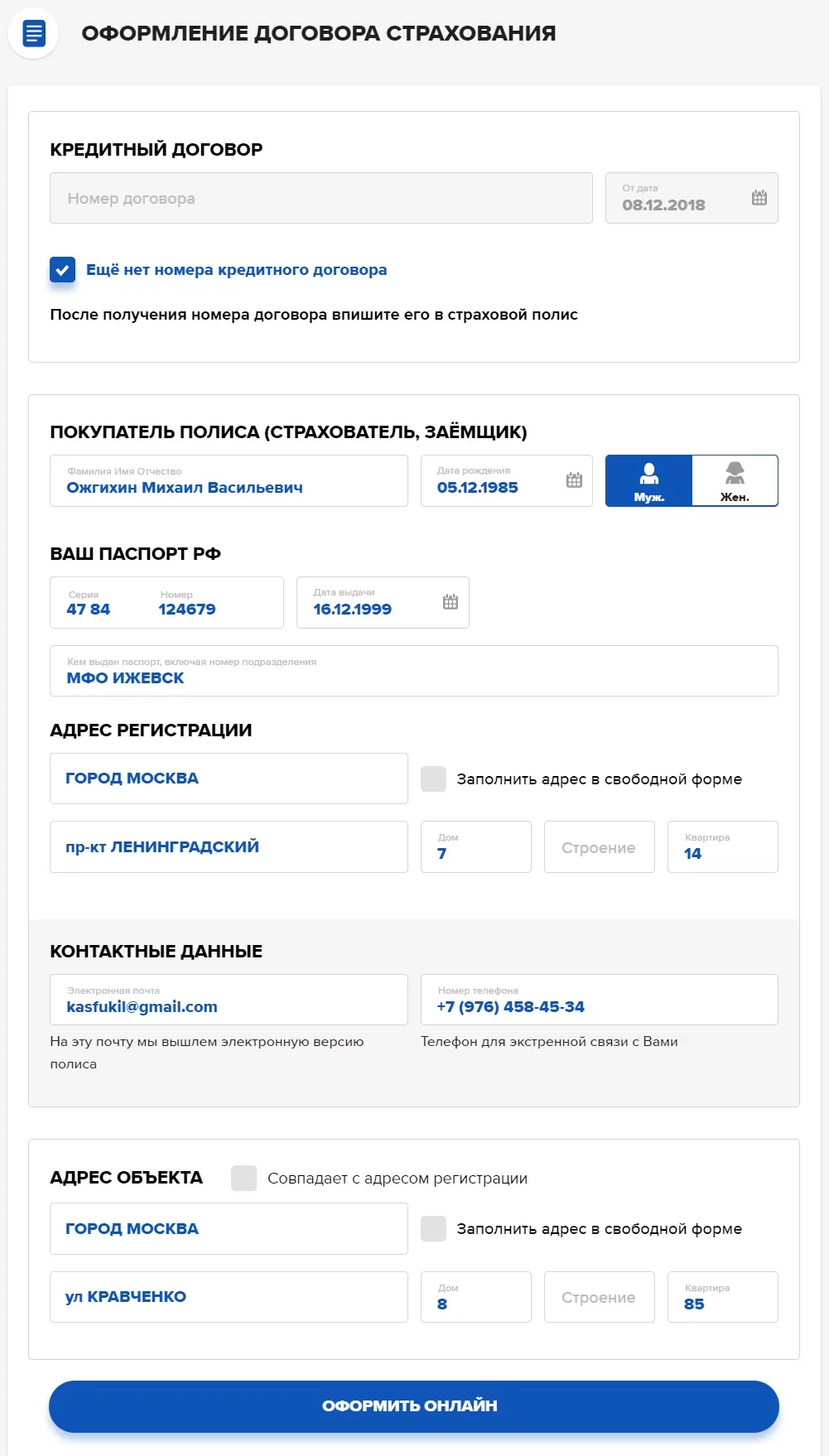The image size is (829, 1456).
Task: Enable free-form registration address checkbox
Action: point(433,779)
